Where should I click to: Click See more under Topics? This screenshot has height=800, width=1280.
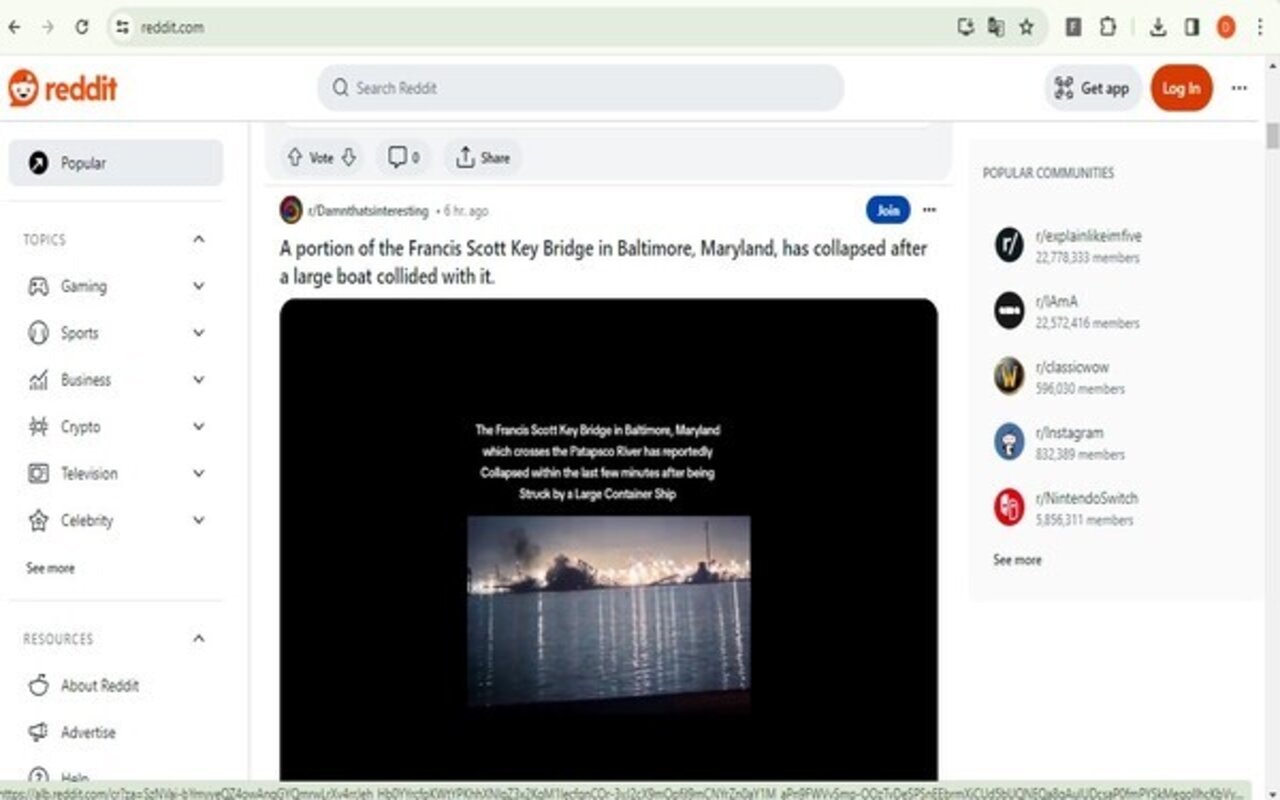click(50, 568)
